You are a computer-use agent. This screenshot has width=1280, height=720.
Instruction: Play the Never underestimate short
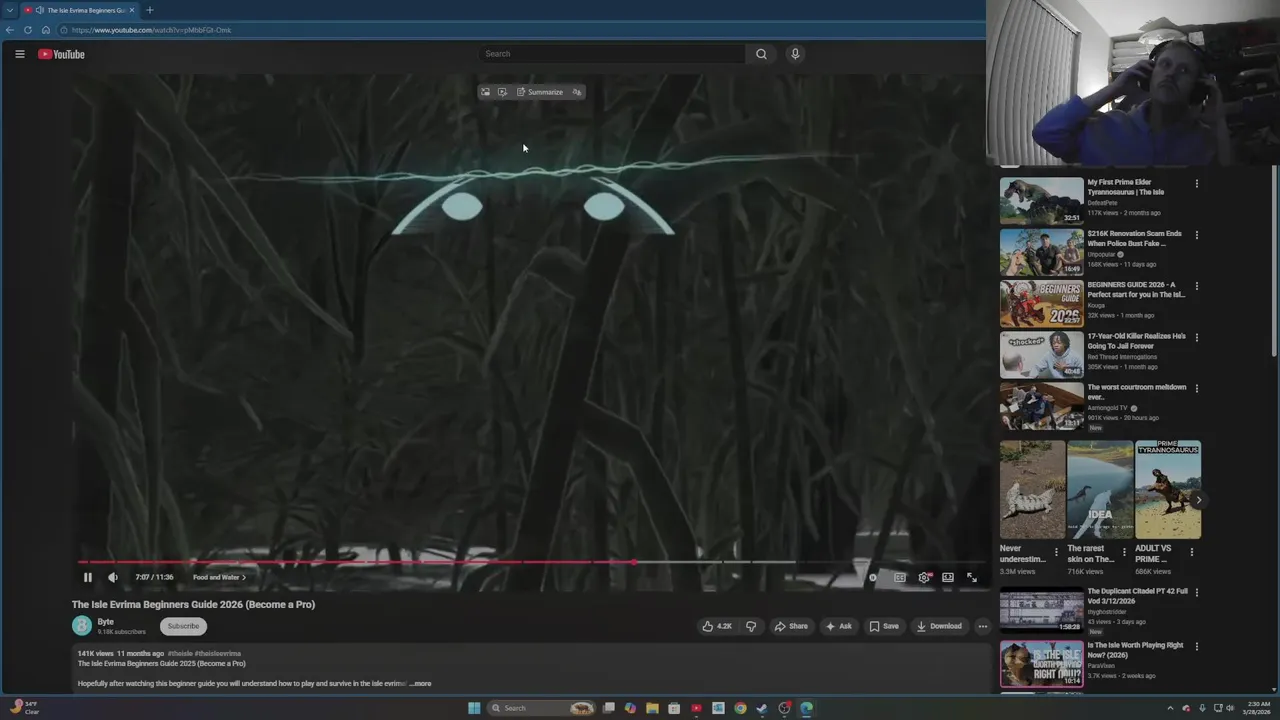click(x=1032, y=490)
